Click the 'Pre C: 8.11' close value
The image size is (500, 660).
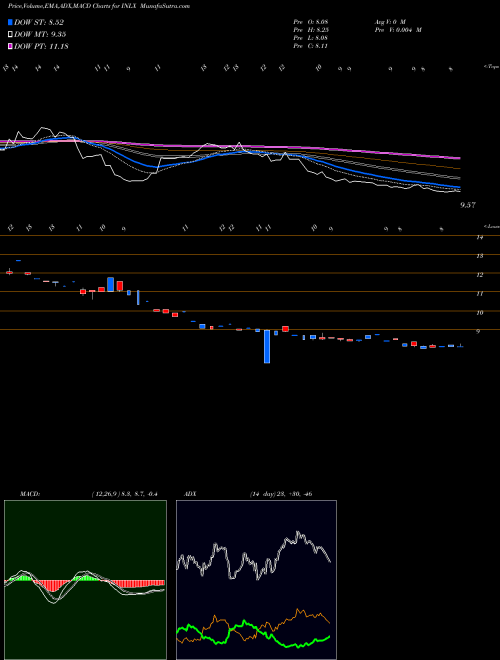coord(311,46)
